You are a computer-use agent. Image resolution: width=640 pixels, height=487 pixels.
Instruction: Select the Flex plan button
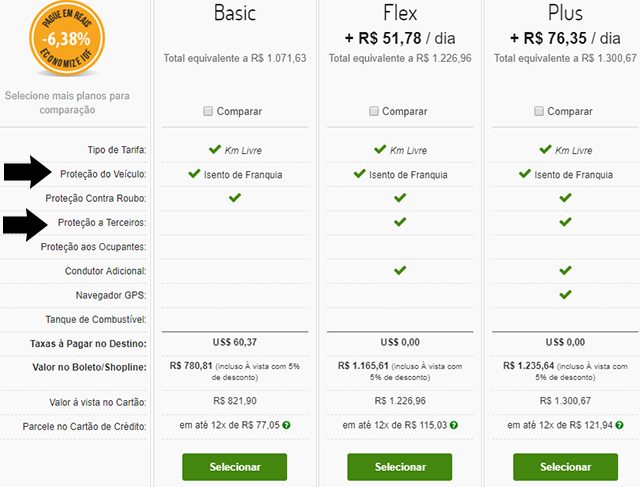[x=400, y=467]
